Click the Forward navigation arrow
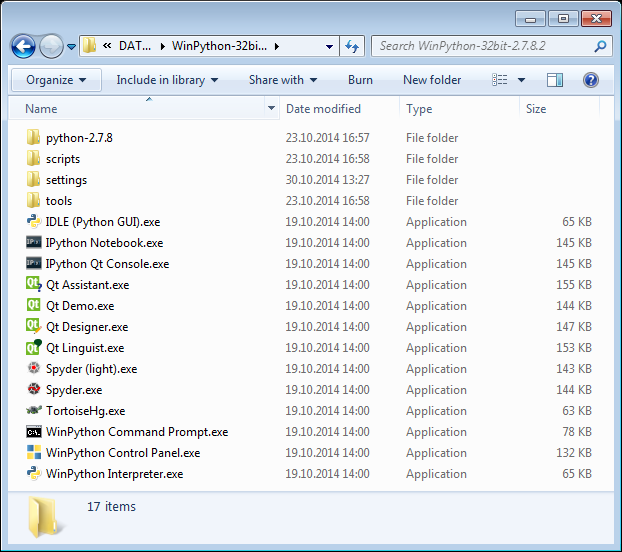This screenshot has width=622, height=552. [x=51, y=46]
